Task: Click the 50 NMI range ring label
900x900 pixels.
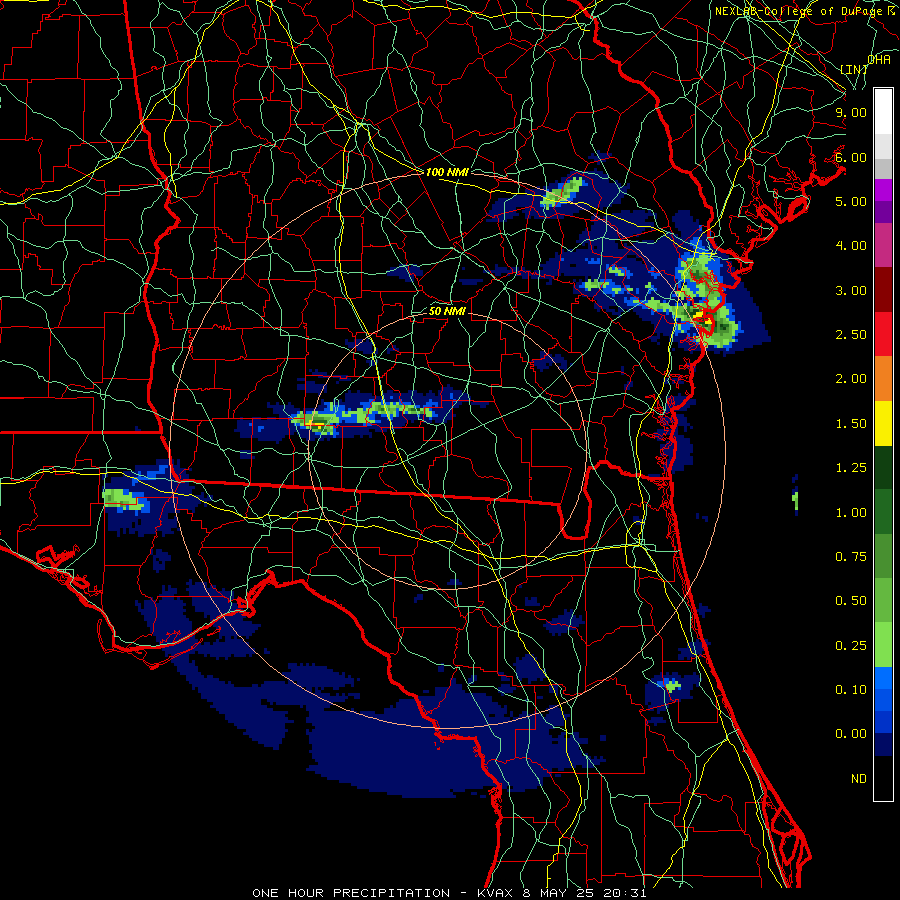Action: tap(447, 311)
